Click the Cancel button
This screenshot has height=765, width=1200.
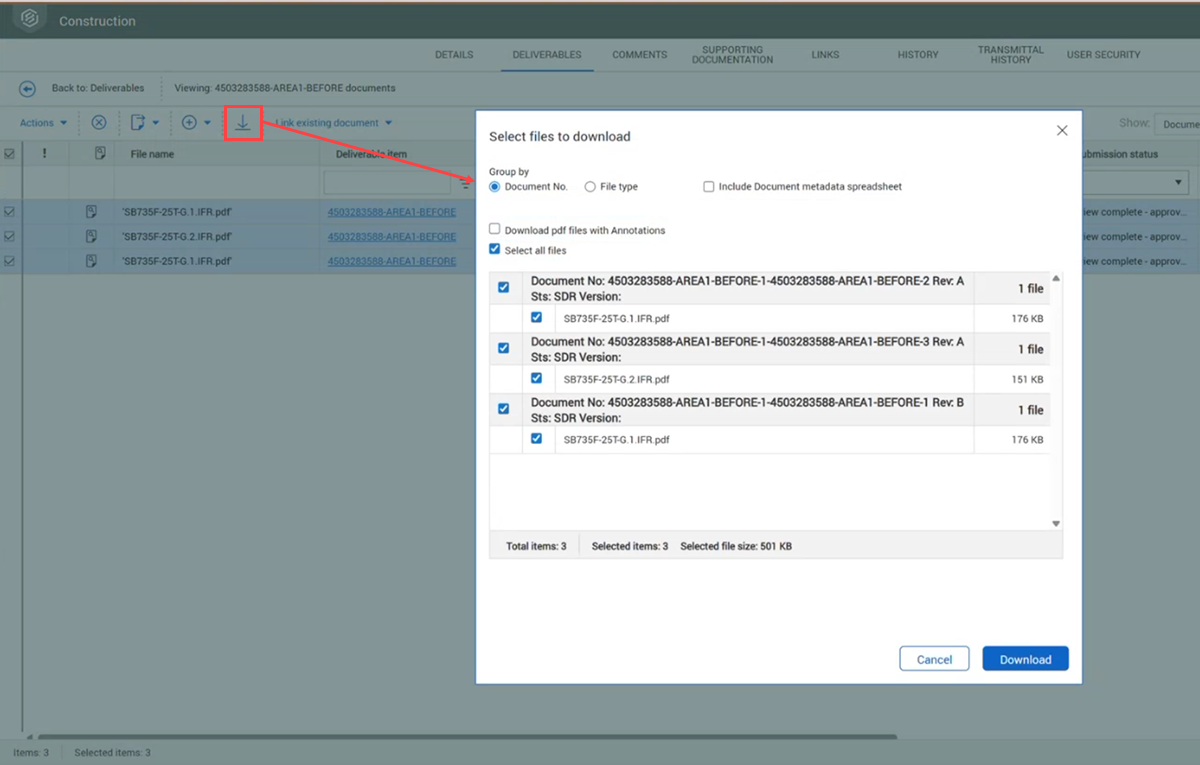click(935, 659)
